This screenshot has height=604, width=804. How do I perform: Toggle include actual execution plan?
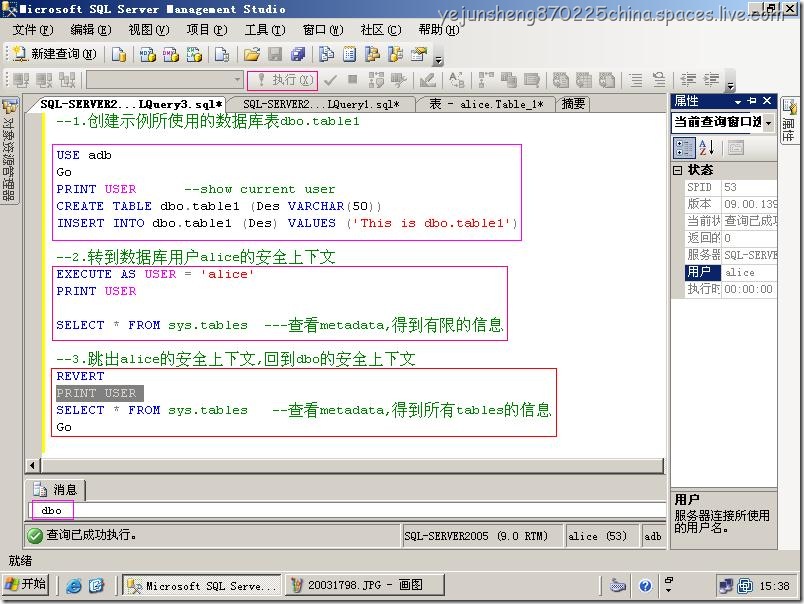[x=486, y=80]
